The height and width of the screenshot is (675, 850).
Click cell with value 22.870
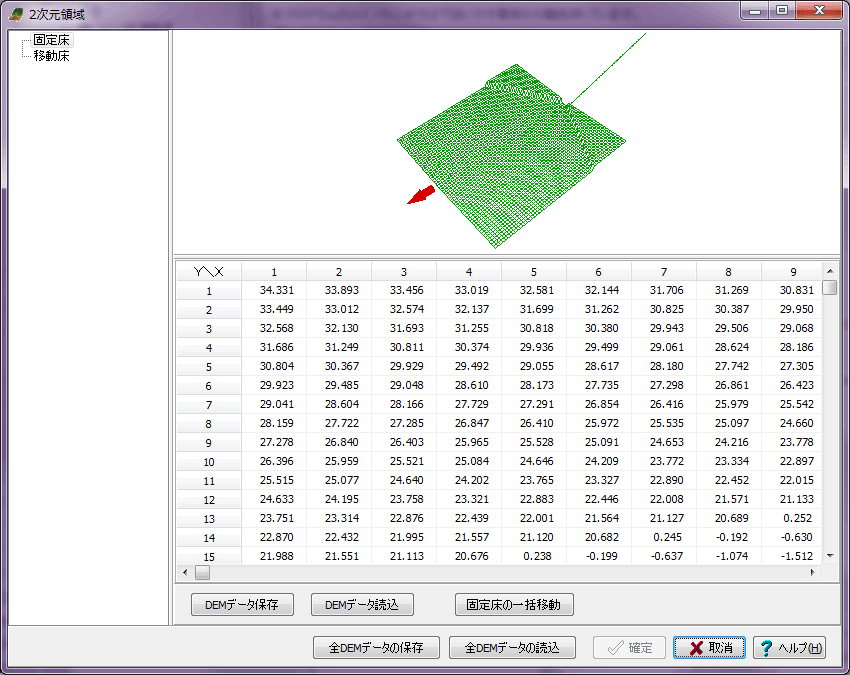(x=276, y=537)
